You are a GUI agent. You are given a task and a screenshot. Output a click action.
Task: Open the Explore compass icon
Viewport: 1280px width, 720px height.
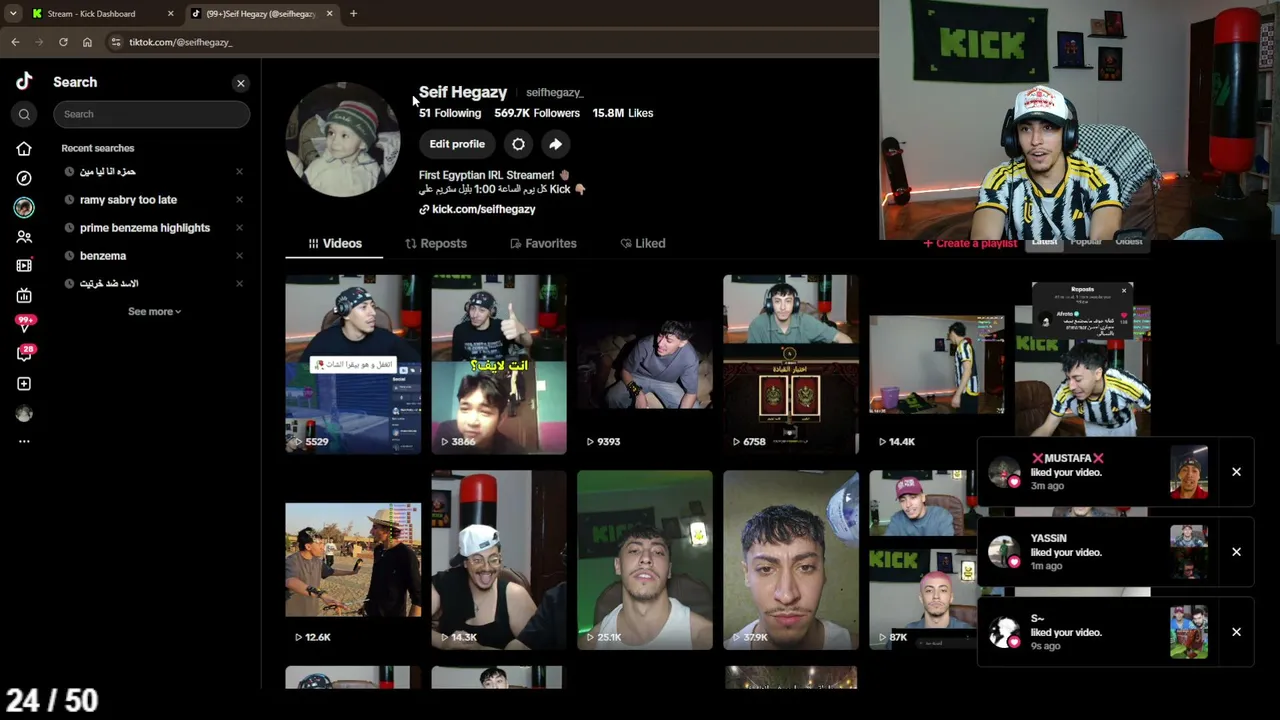coord(24,178)
